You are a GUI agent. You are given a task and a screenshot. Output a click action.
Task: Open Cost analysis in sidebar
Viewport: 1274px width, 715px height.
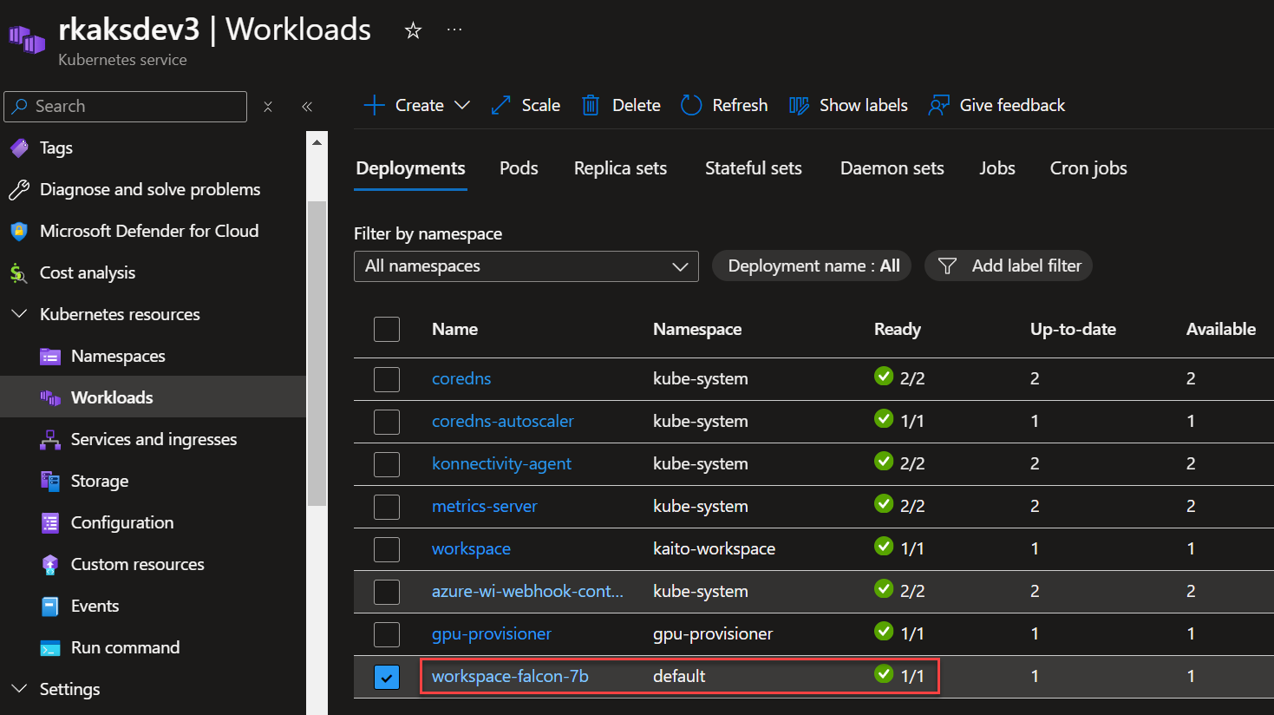(87, 273)
